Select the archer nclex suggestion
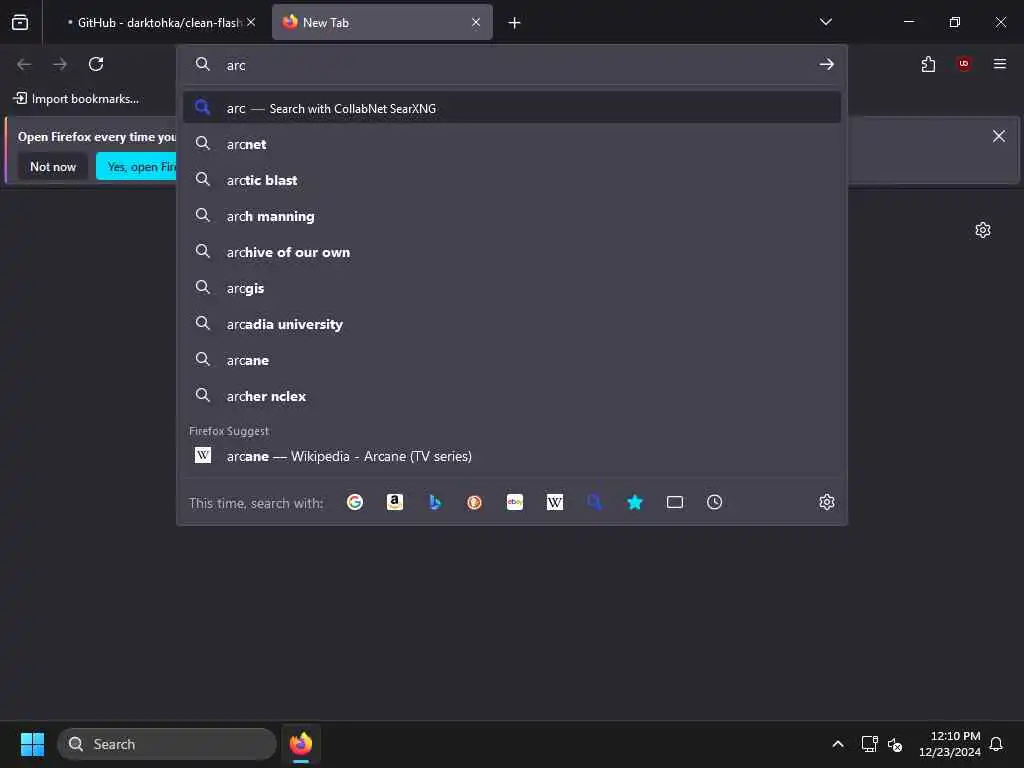The width and height of the screenshot is (1024, 768). pos(512,396)
